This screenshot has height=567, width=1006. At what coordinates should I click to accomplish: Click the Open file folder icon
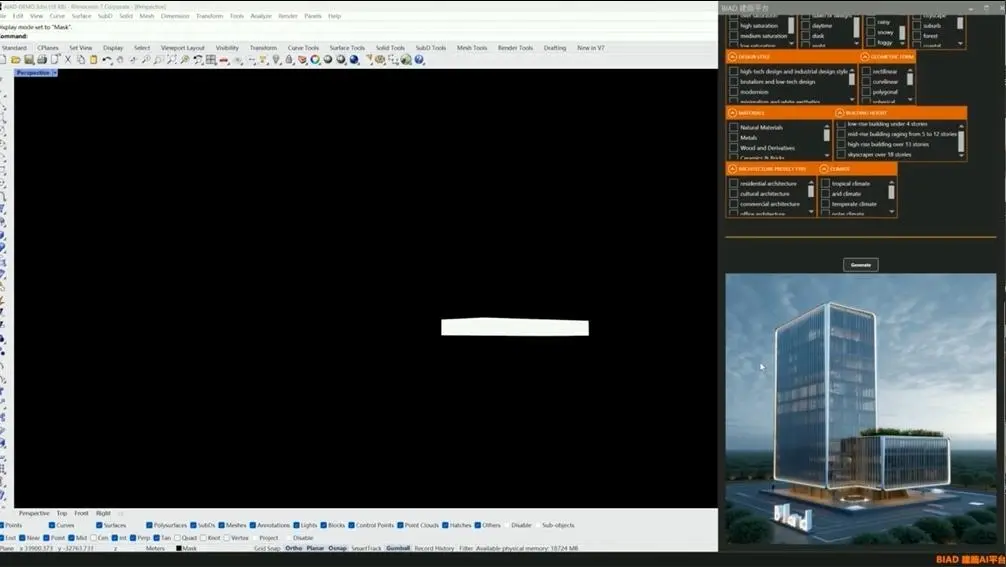16,60
